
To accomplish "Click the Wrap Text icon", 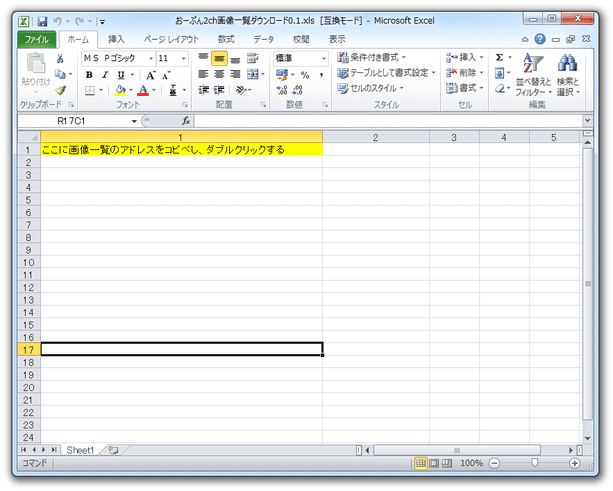I will [253, 58].
